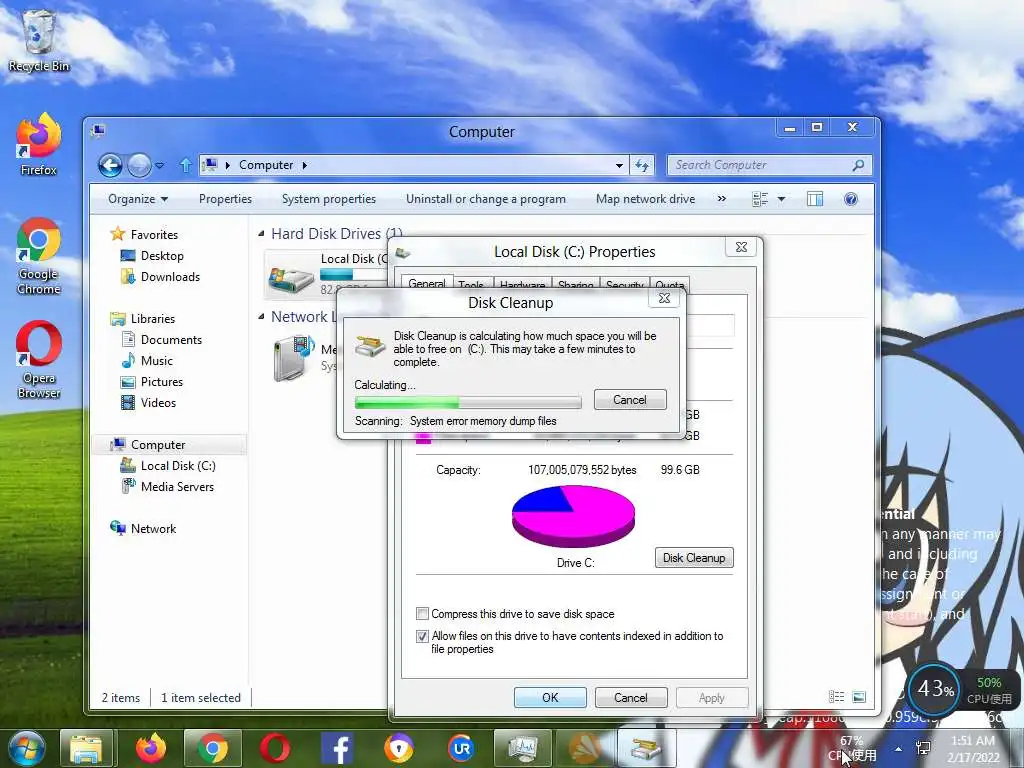This screenshot has width=1024, height=768.
Task: Open the view options dropdown arrow
Action: tap(781, 199)
